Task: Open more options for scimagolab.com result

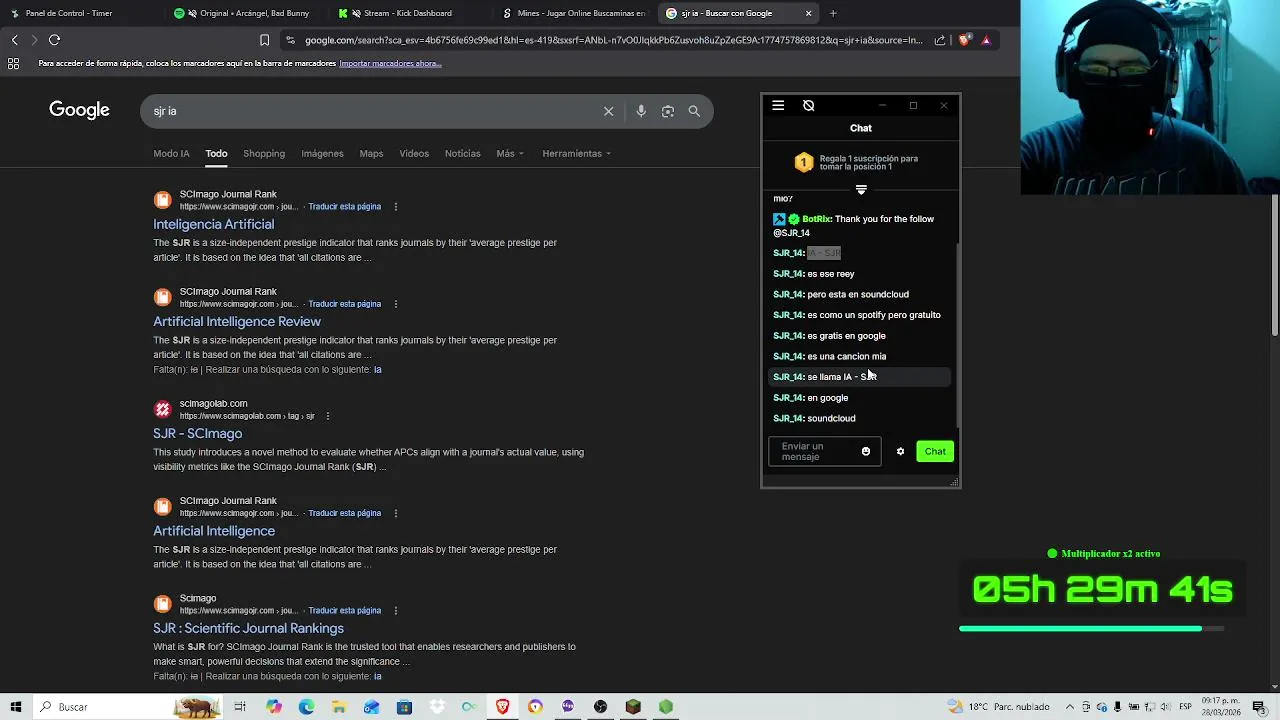Action: [328, 416]
